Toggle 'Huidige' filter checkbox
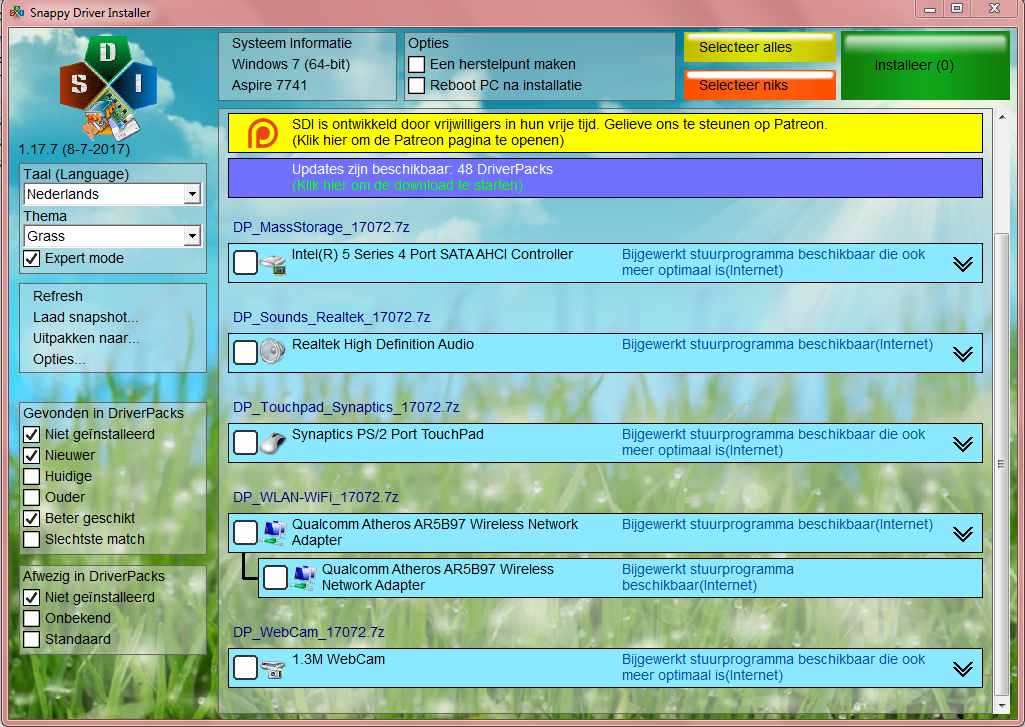 tap(31, 476)
